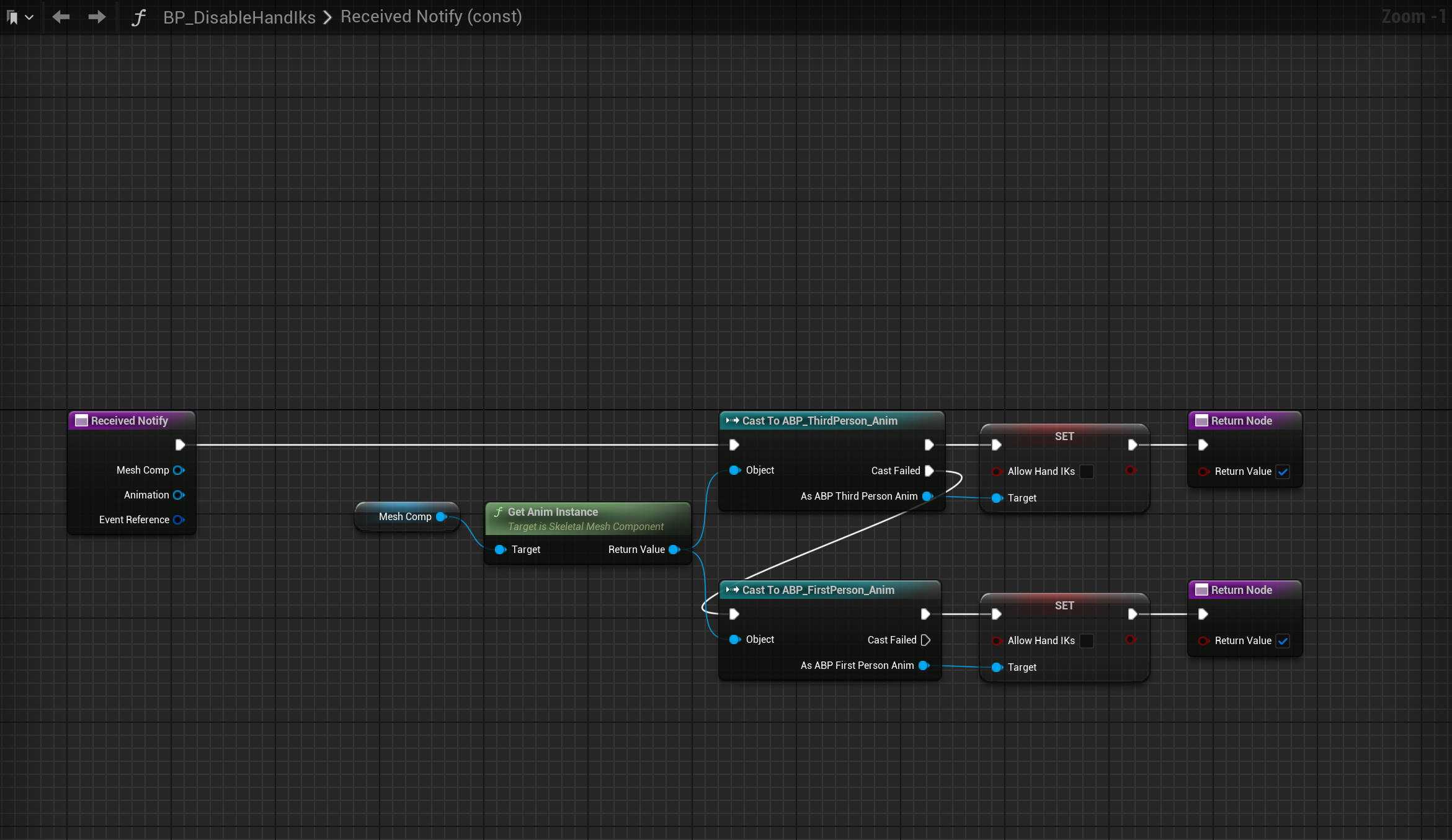Click As ABP First Person Anim output pin

point(924,665)
